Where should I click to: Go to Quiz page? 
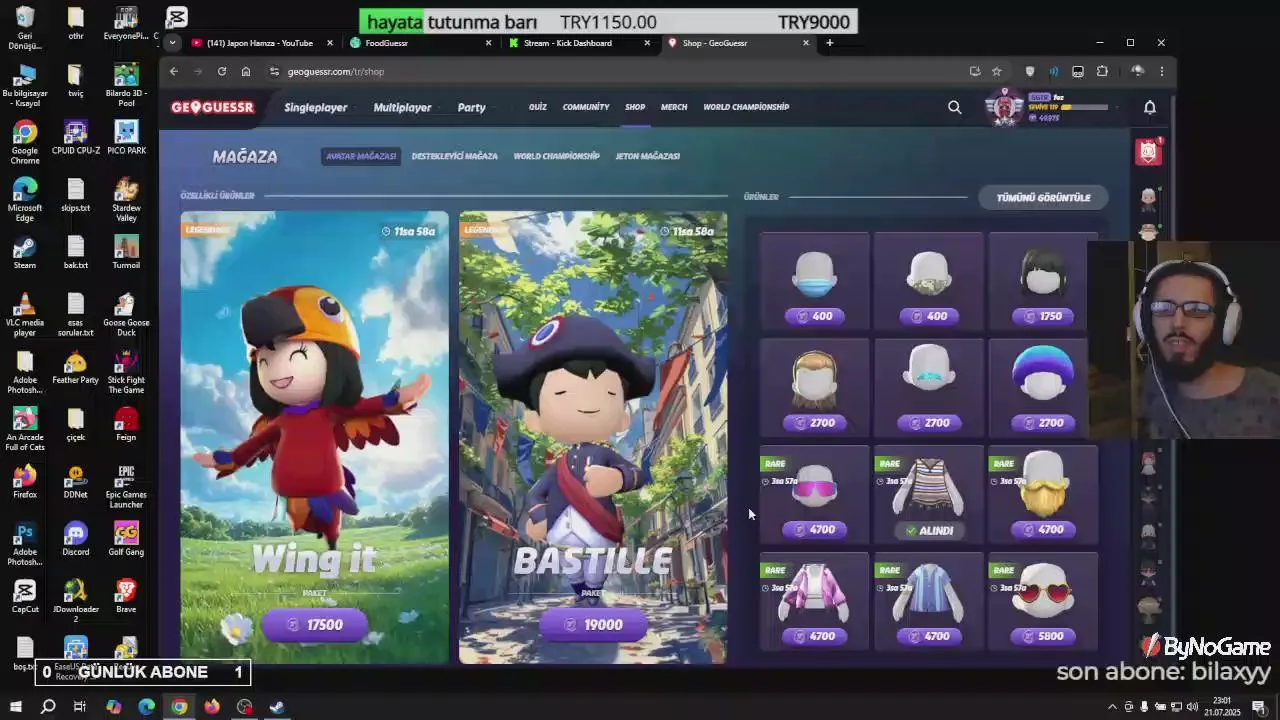538,107
